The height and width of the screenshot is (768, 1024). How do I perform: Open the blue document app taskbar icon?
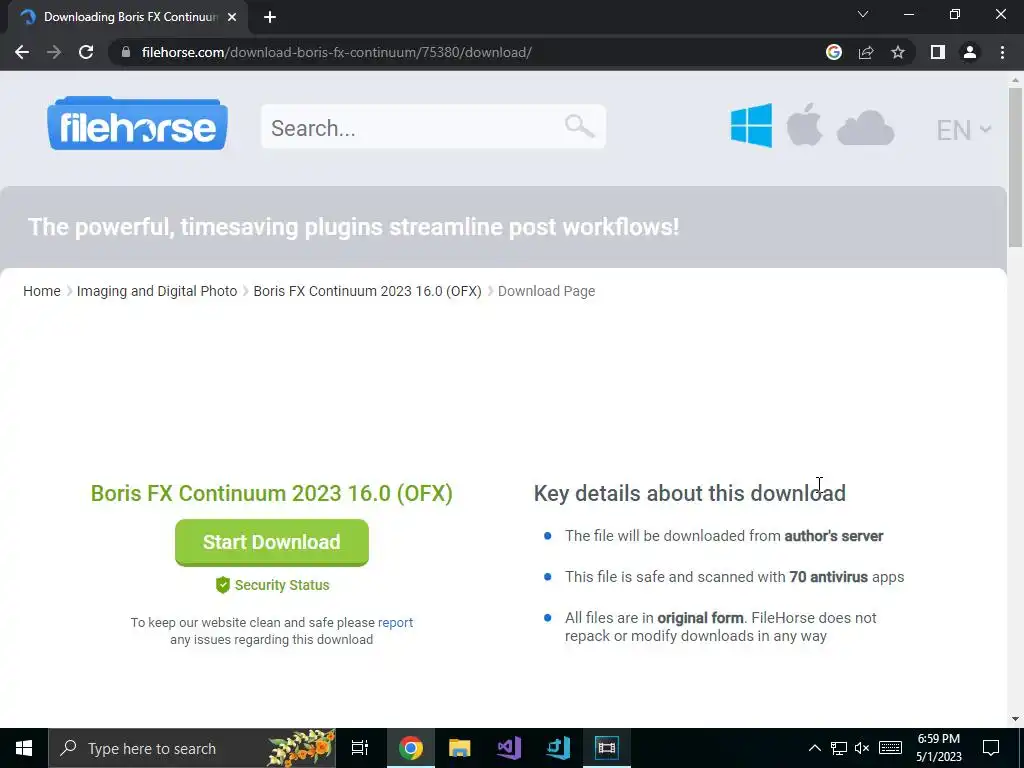coord(558,748)
